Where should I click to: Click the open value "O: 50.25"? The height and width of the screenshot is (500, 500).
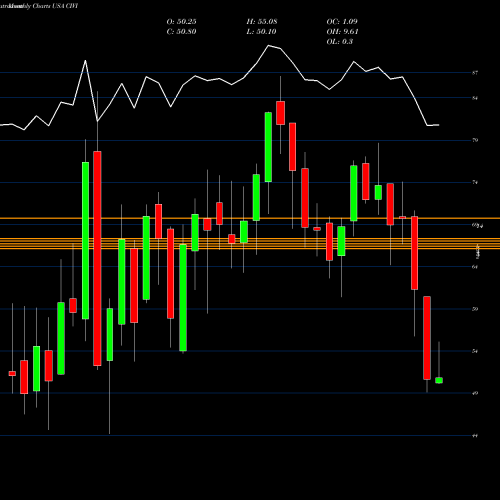tap(181, 22)
